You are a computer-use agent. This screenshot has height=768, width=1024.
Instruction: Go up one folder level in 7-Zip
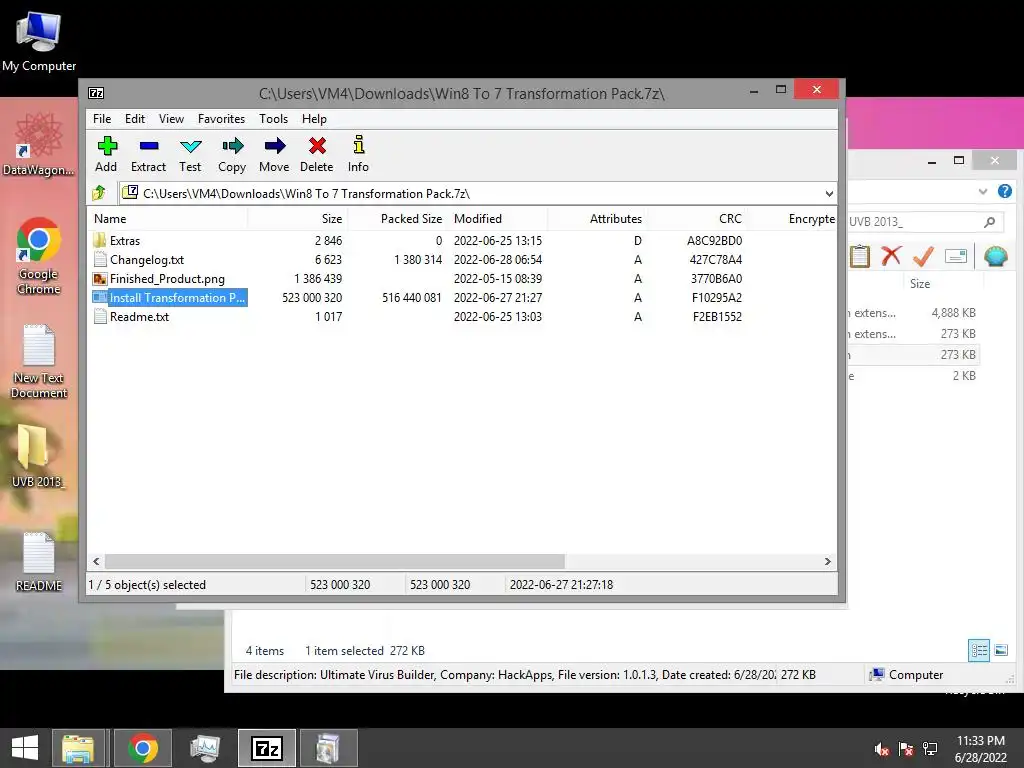coord(99,193)
